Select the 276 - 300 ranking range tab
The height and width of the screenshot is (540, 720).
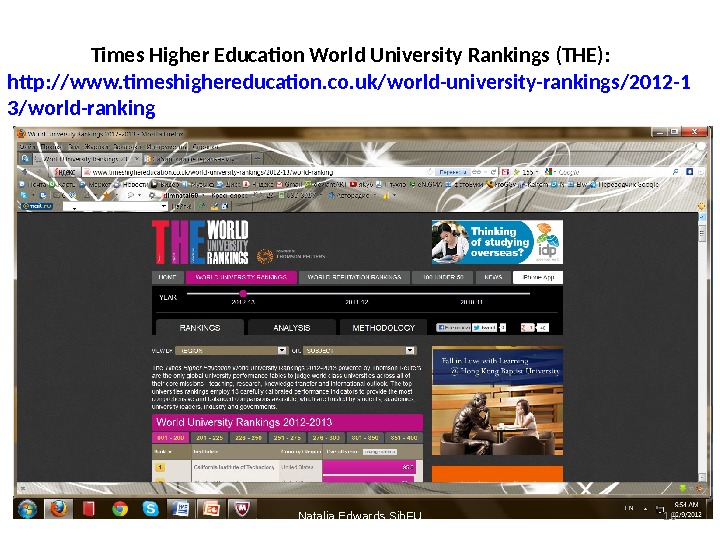[x=326, y=438]
